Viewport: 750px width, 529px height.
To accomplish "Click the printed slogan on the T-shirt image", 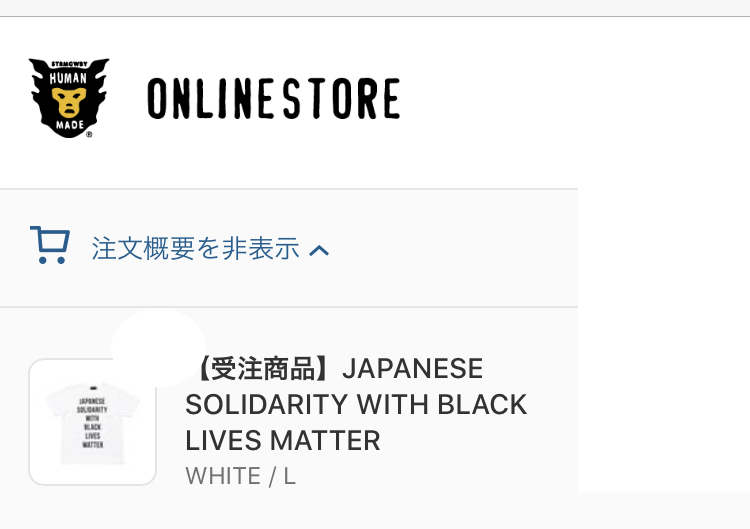I will click(92, 422).
